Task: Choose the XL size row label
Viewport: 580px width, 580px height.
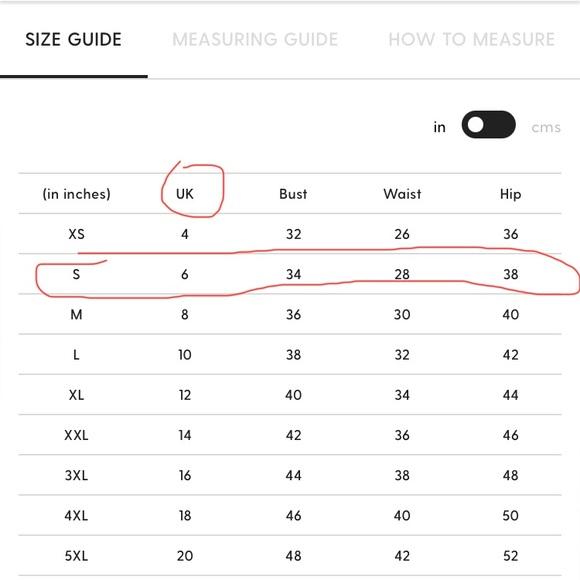Action: point(76,395)
